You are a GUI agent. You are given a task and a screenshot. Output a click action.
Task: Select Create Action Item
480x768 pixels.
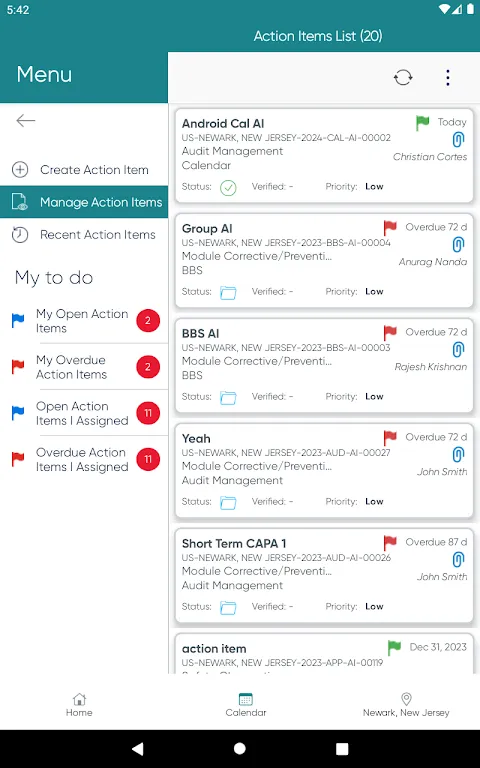tap(84, 169)
